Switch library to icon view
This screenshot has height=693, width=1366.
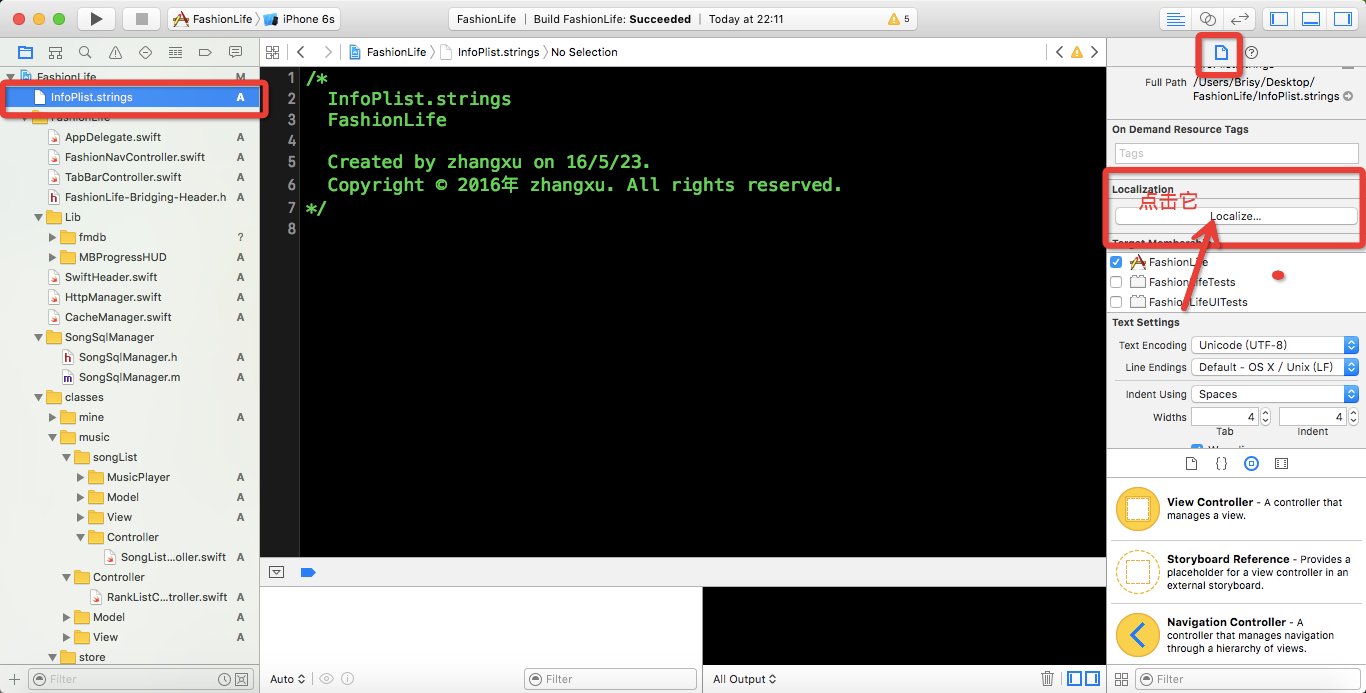pos(1121,679)
